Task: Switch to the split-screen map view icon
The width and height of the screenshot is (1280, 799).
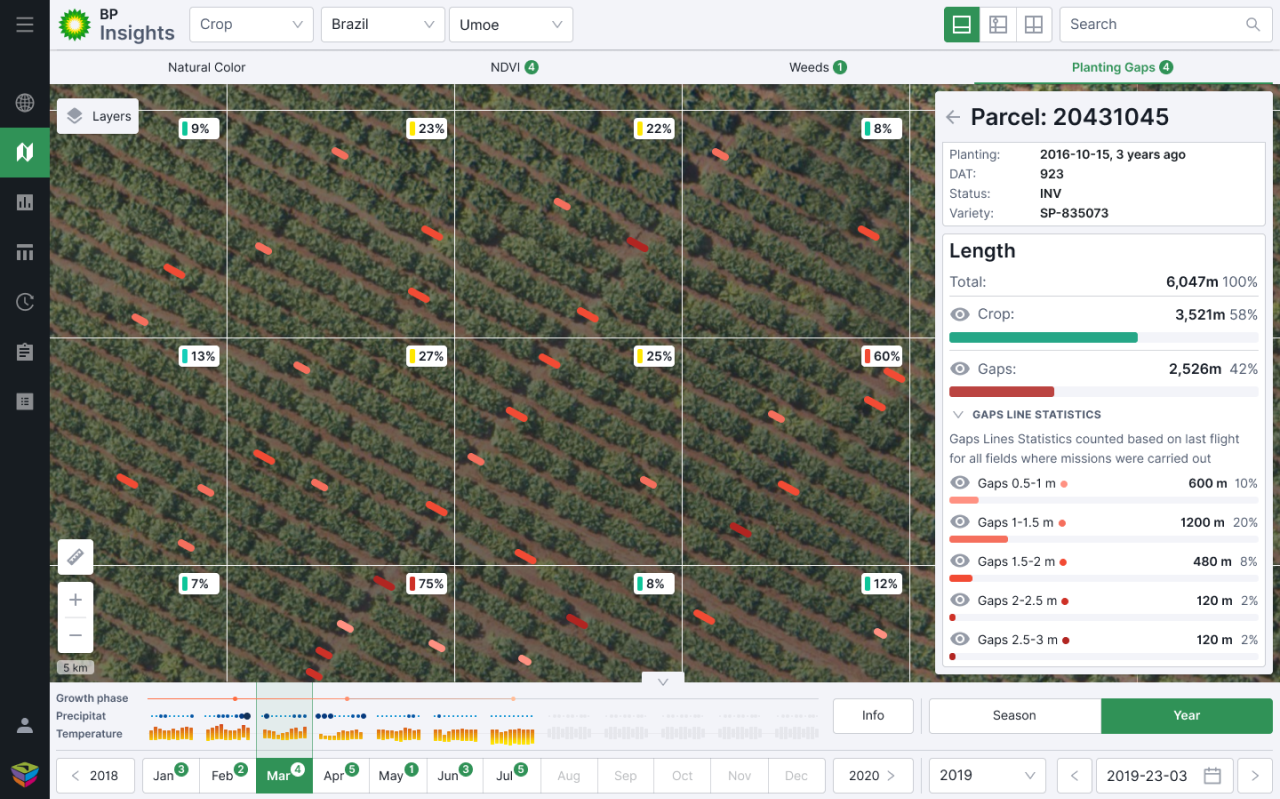Action: tap(997, 24)
